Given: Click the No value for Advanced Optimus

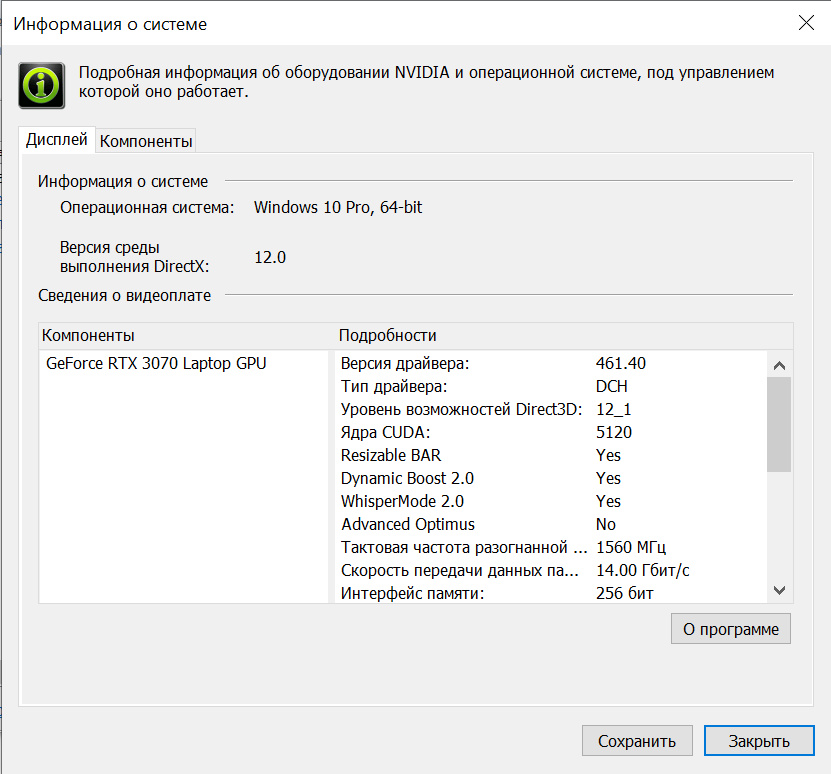Looking at the screenshot, I should tap(606, 524).
